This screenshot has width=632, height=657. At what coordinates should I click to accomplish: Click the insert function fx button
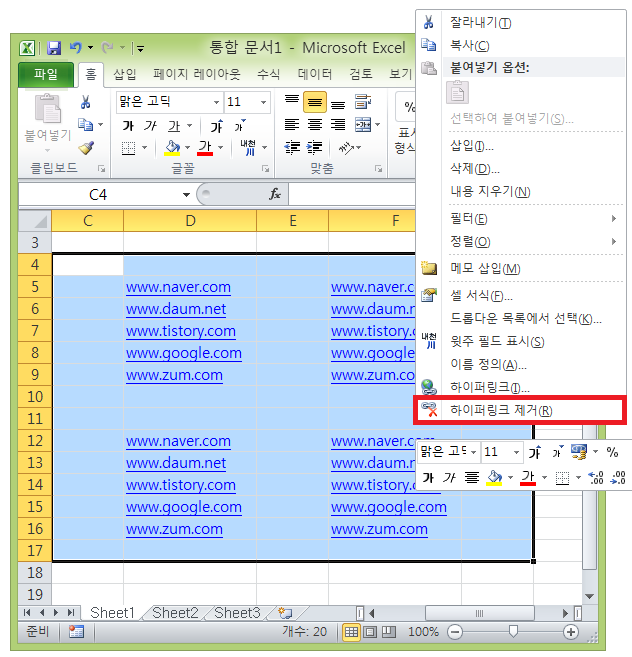[x=275, y=194]
